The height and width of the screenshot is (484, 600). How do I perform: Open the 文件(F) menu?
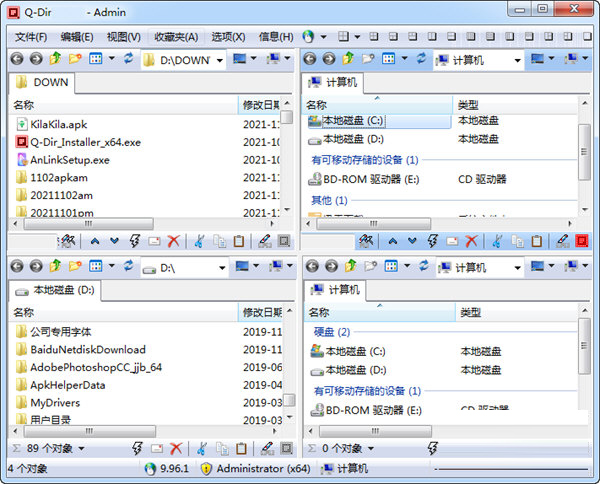tap(30, 37)
